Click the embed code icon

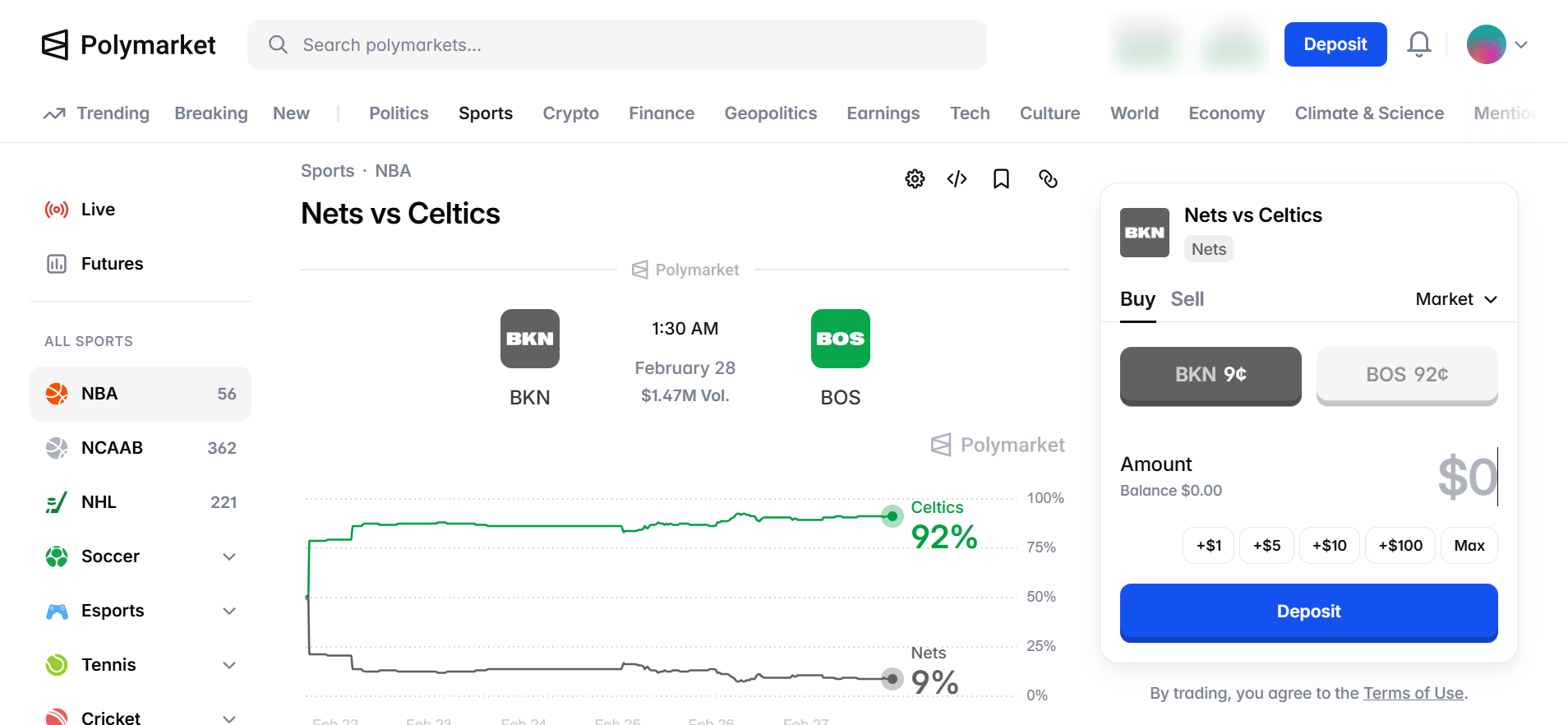957,179
